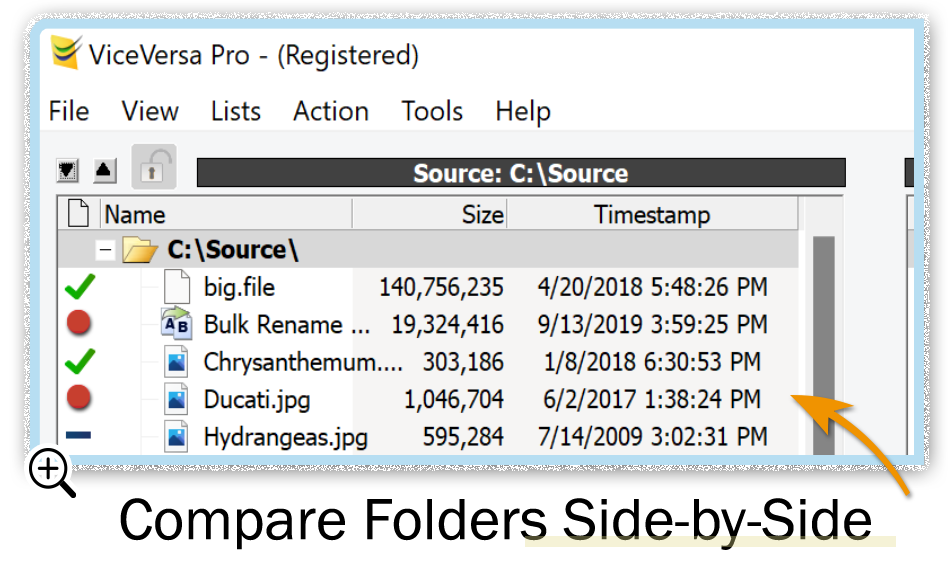Select the Chrysanthemum.... file name
This screenshot has height=562, width=950.
point(303,362)
